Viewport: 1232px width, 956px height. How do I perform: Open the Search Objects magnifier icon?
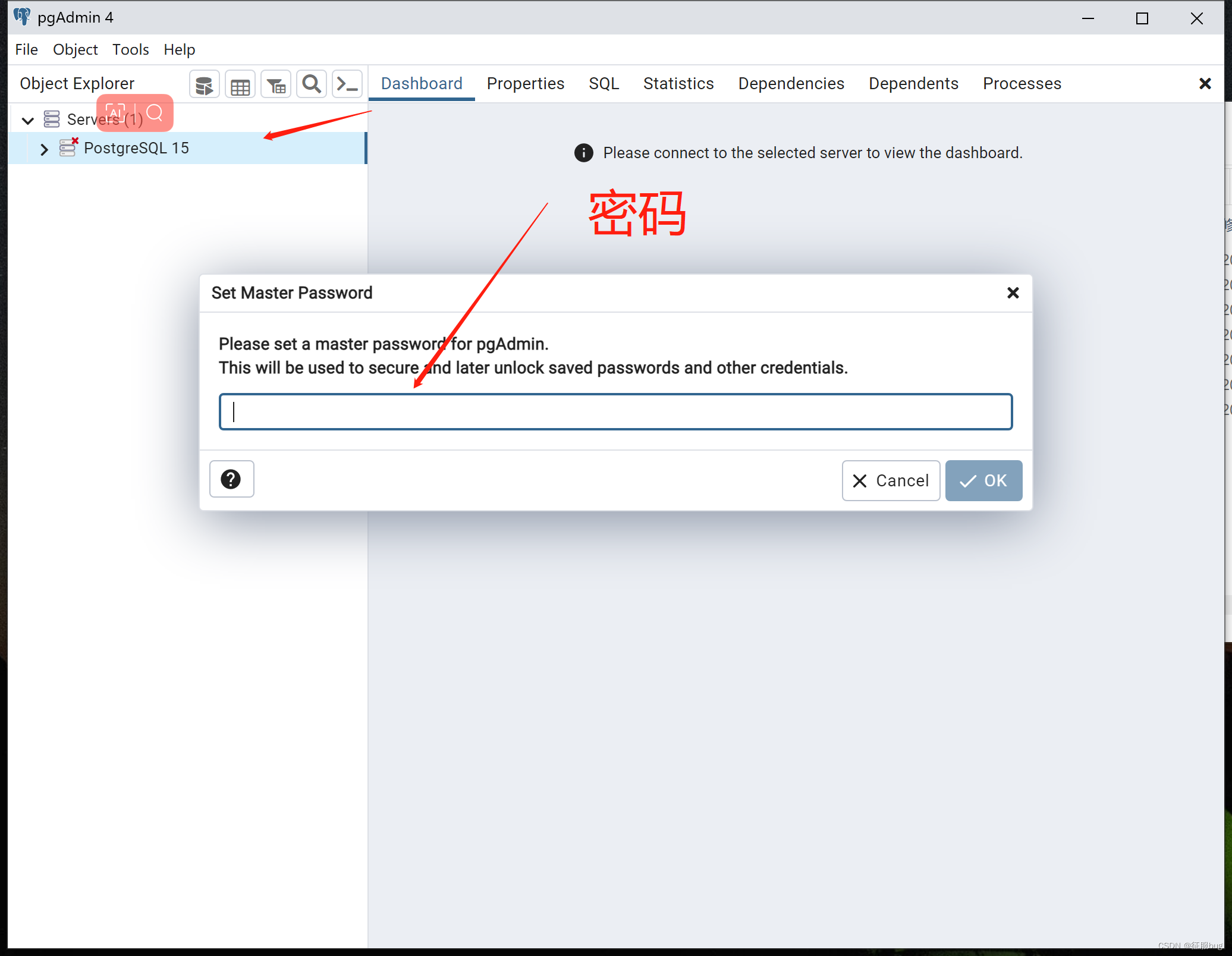tap(312, 85)
